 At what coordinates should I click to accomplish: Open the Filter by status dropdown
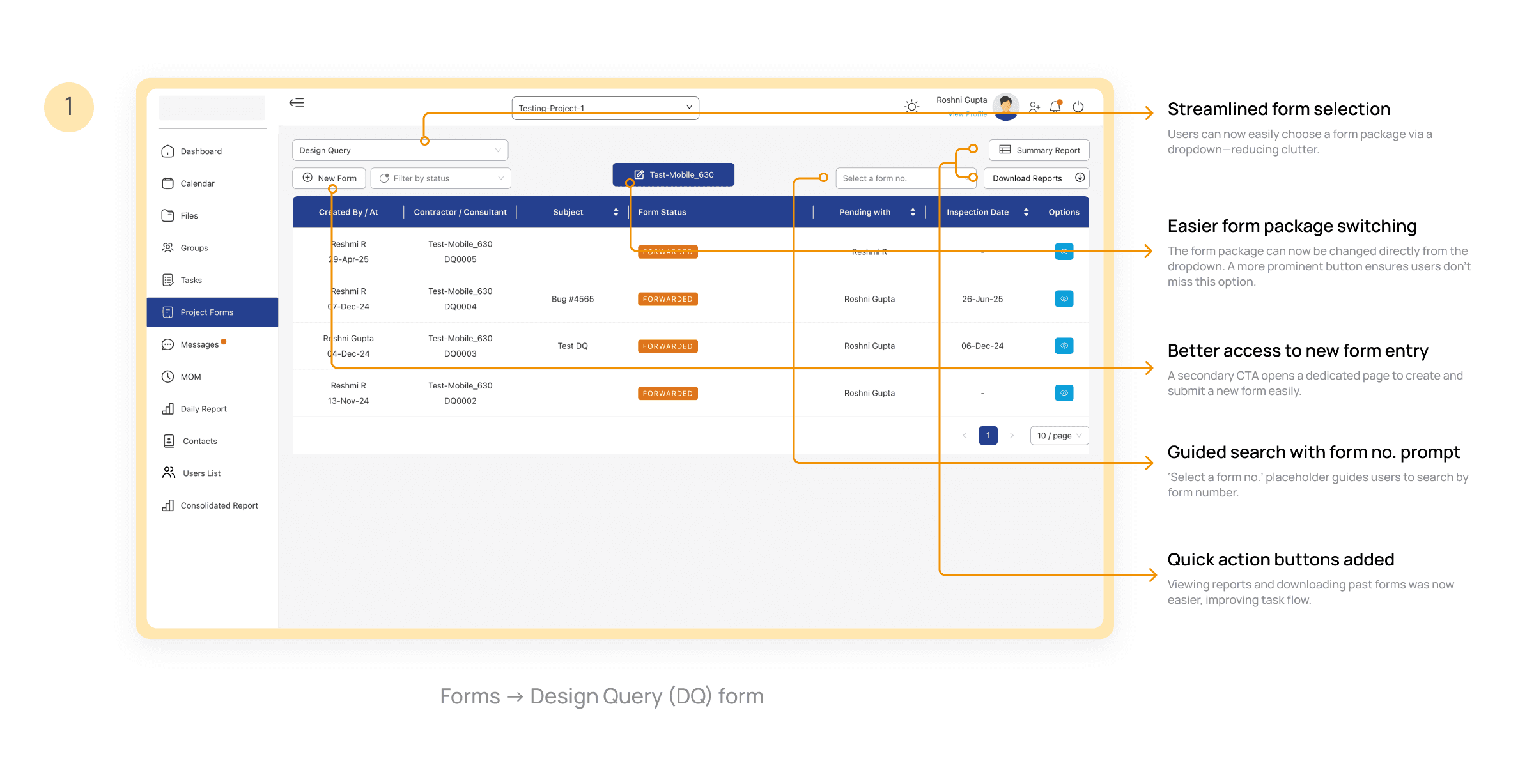pyautogui.click(x=441, y=178)
